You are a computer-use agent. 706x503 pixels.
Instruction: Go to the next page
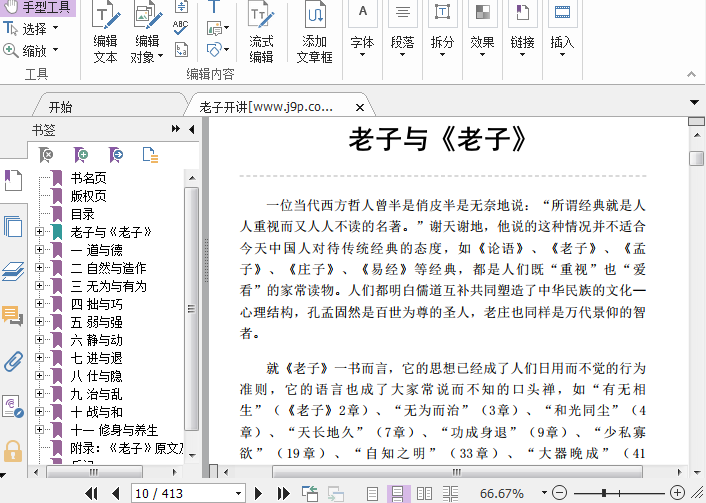point(258,494)
